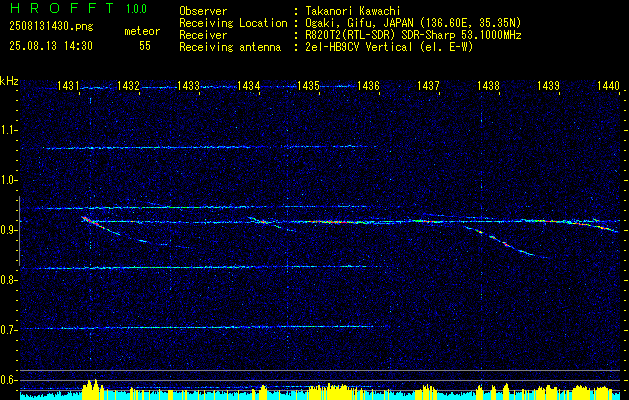Select the filename 2508131430.png
Image resolution: width=629 pixels, height=400 pixels.
(x=51, y=27)
